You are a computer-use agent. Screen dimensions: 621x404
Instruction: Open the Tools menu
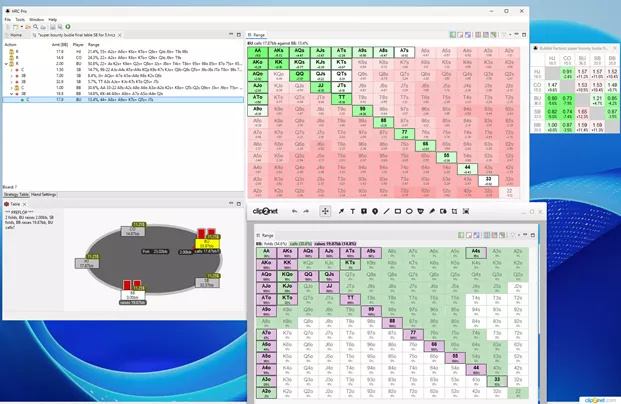pyautogui.click(x=20, y=19)
